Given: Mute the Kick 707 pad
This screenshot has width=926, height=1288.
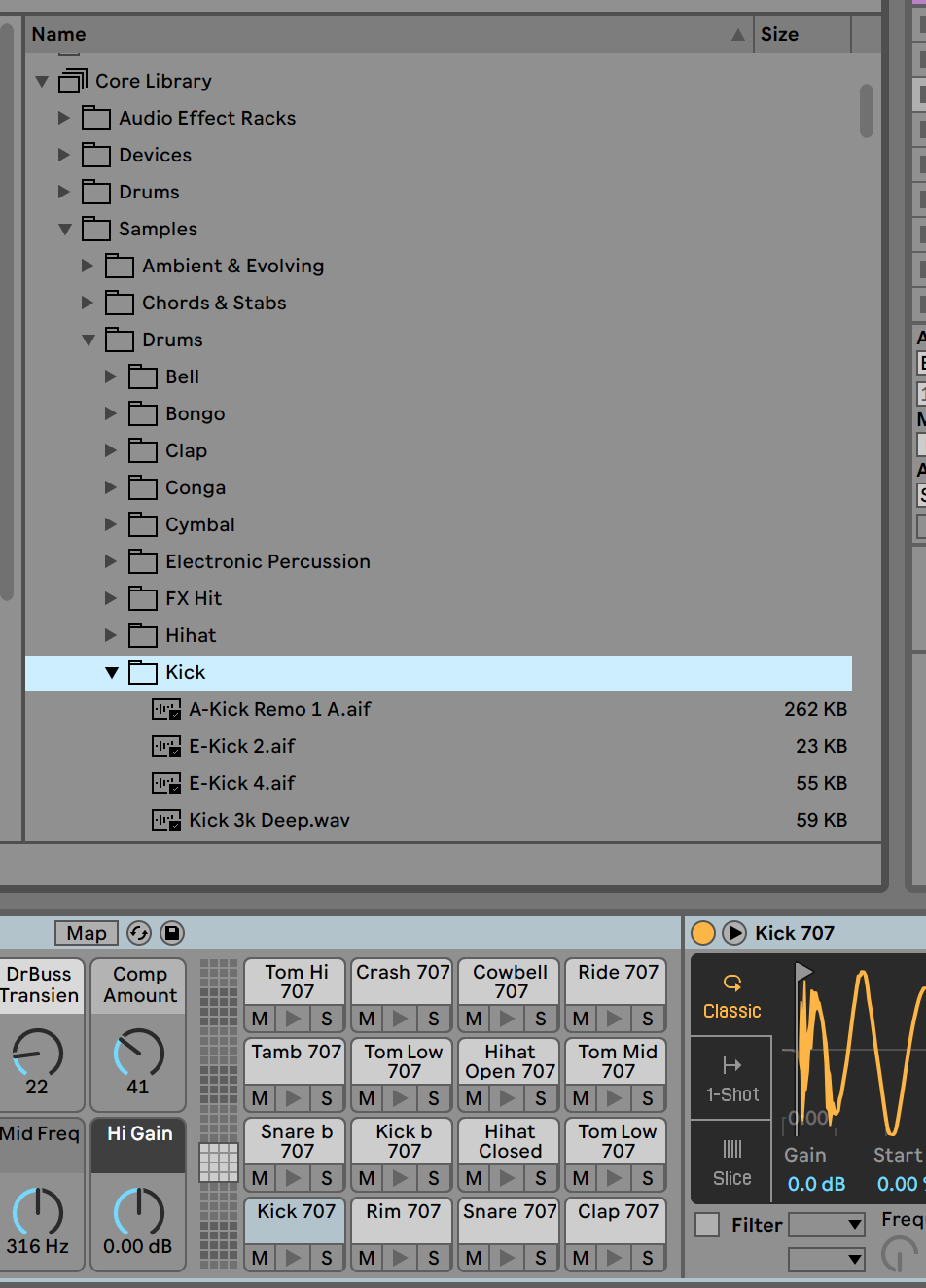Looking at the screenshot, I should pyautogui.click(x=260, y=1258).
